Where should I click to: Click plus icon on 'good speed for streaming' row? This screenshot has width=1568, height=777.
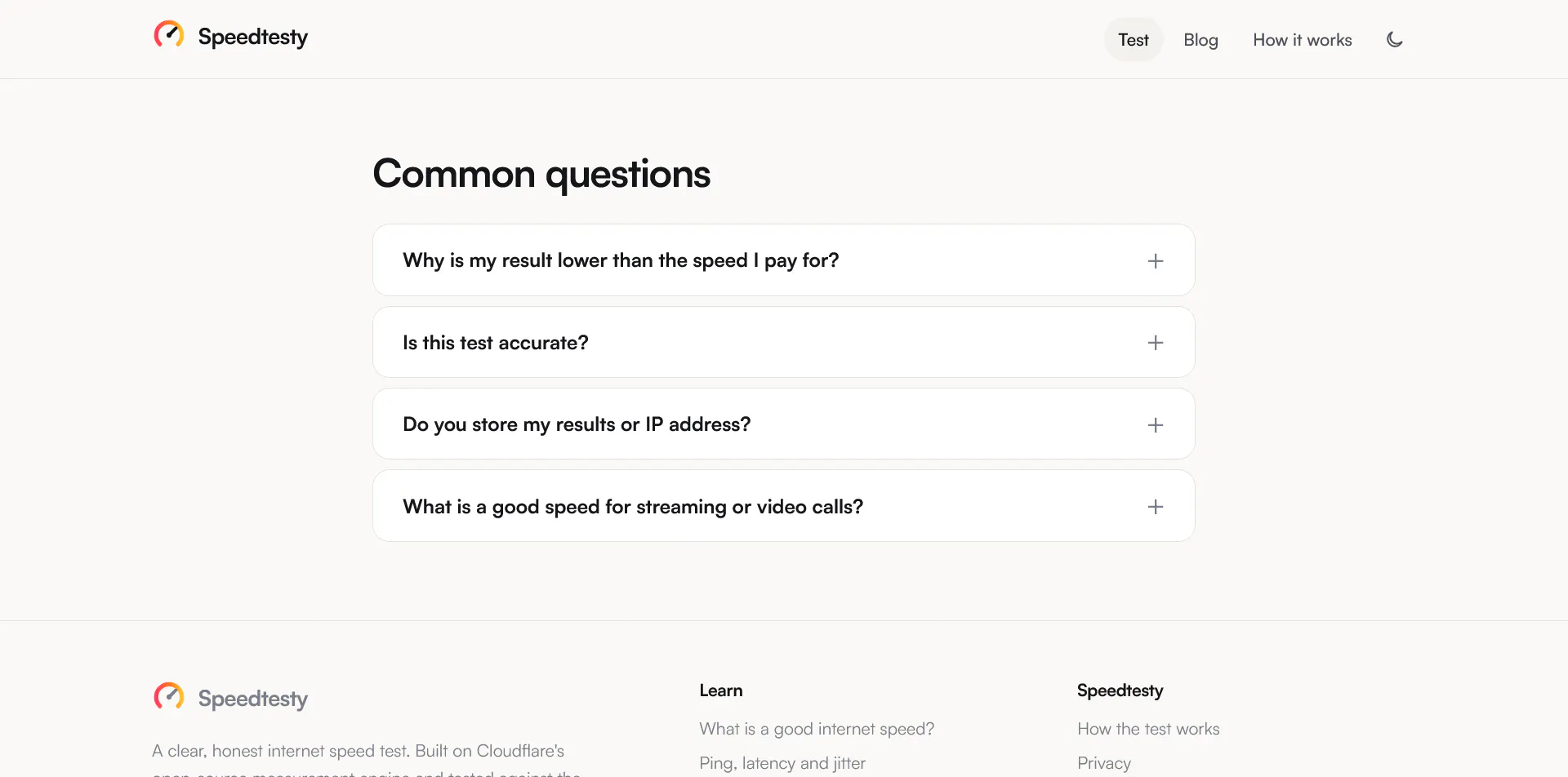coord(1156,507)
